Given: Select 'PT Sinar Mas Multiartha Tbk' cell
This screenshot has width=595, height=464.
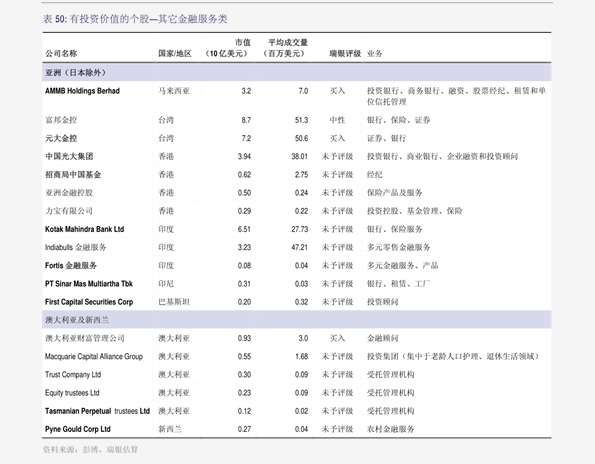Looking at the screenshot, I should point(89,284).
